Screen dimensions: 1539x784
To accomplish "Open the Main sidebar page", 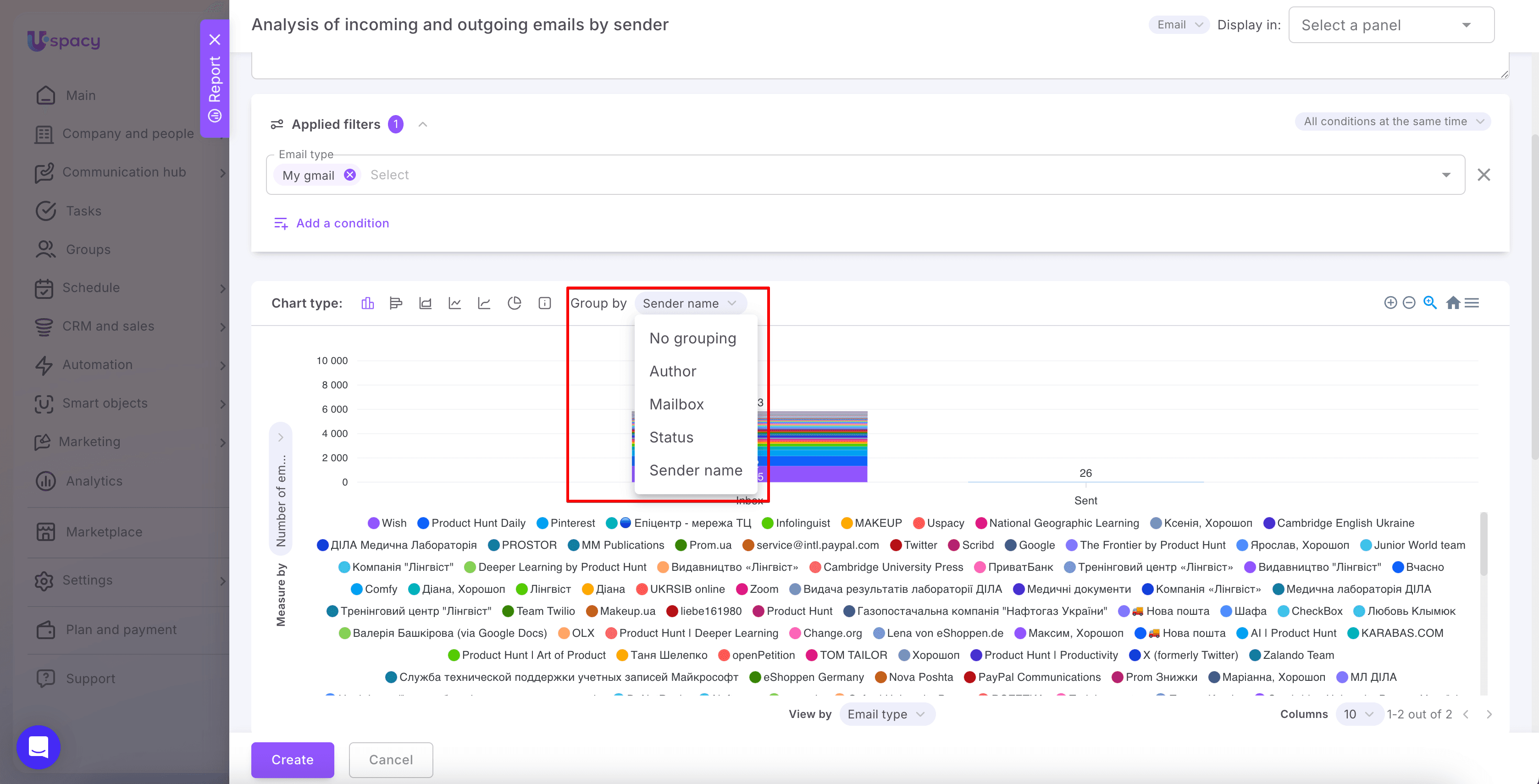I will [81, 95].
